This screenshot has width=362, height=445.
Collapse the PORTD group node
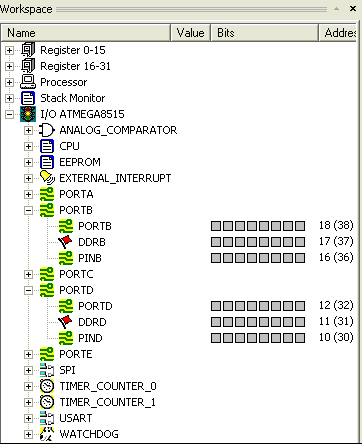point(28,290)
